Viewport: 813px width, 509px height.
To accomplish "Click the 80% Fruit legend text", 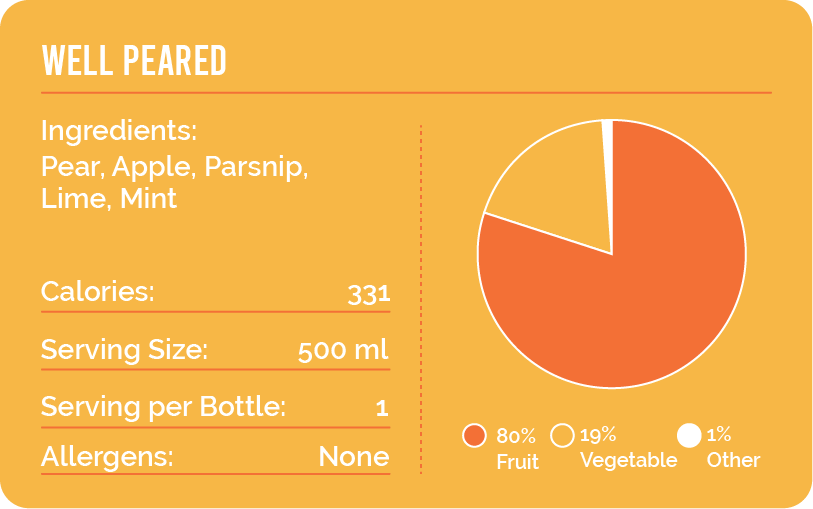I will 517,448.
